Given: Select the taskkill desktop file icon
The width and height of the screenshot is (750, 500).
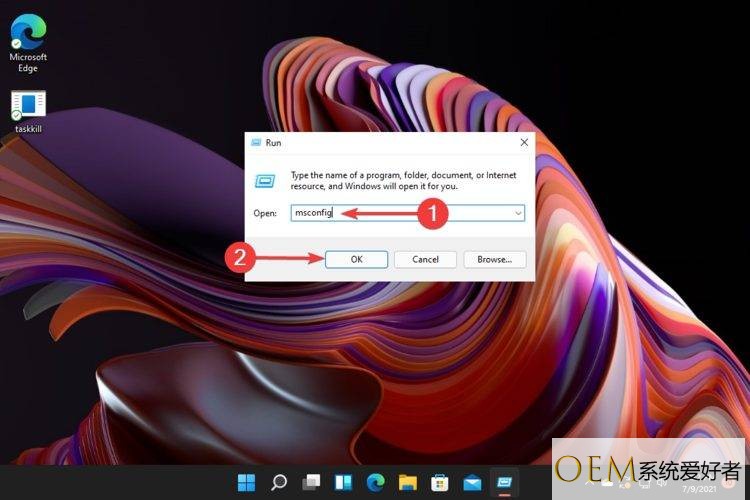Looking at the screenshot, I should [x=28, y=106].
